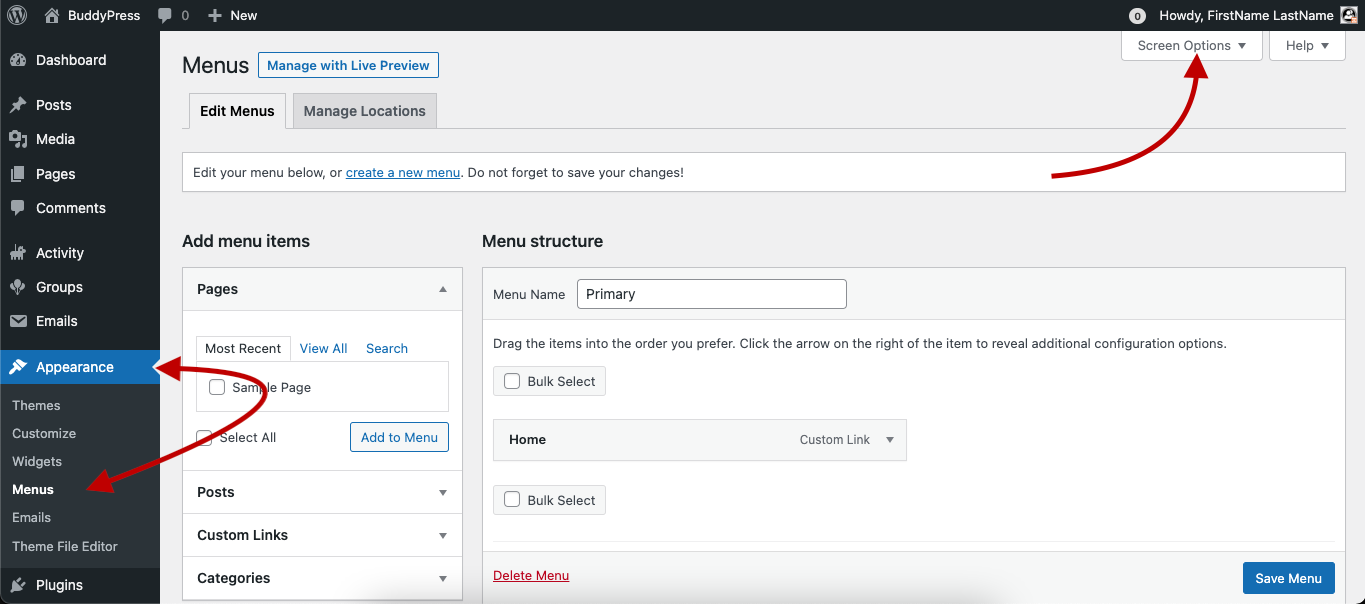The width and height of the screenshot is (1365, 604).
Task: Open the Screen Options dropdown
Action: 1192,45
